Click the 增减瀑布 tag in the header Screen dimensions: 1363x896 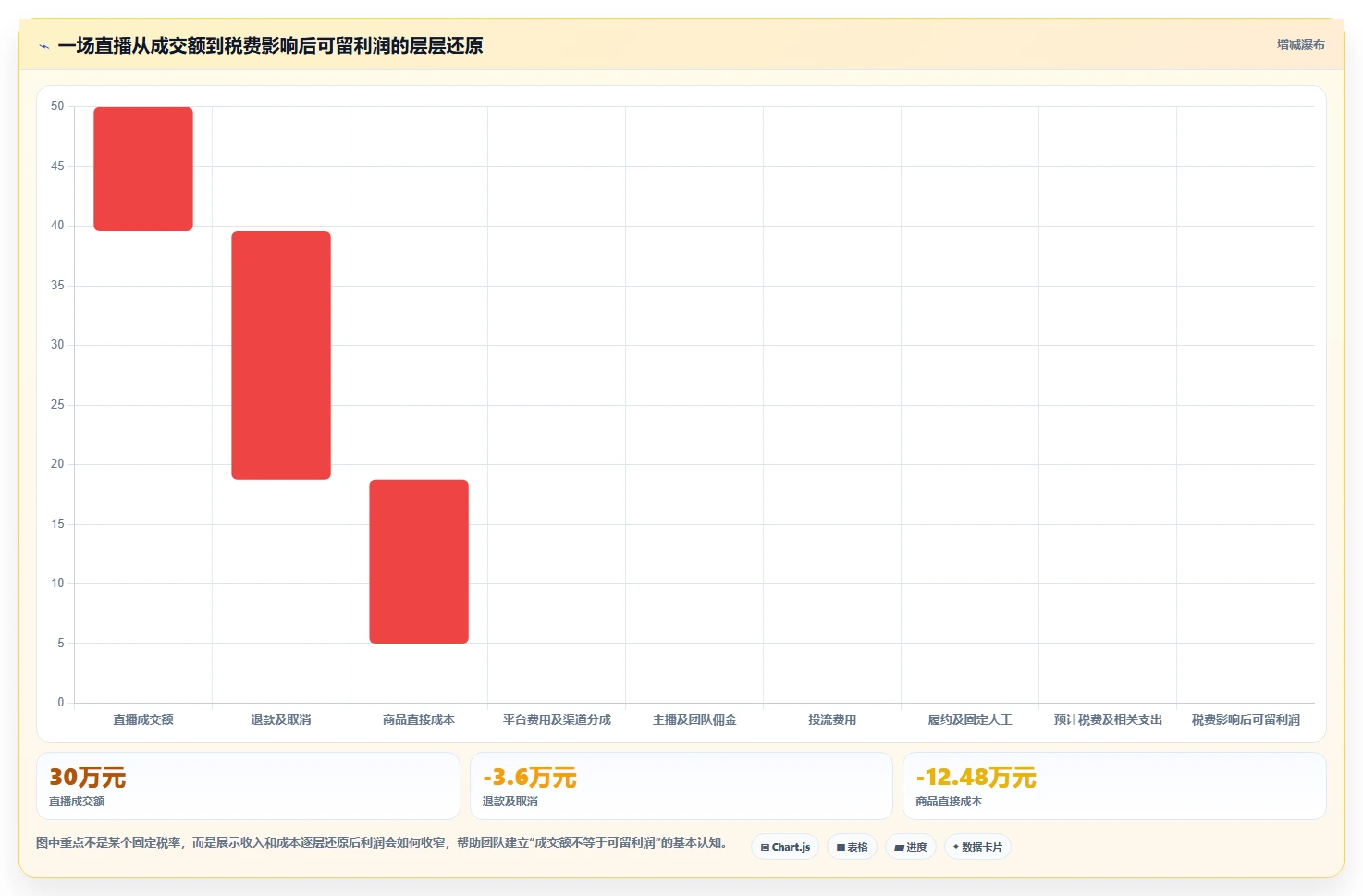coord(1300,44)
